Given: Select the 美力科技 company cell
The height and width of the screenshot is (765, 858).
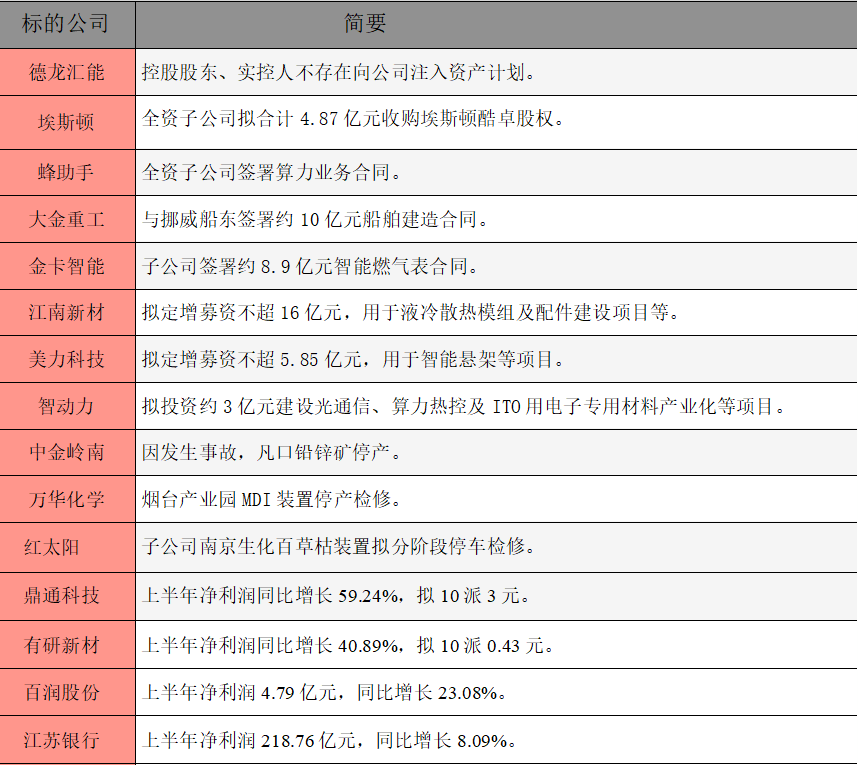Looking at the screenshot, I should (x=67, y=360).
